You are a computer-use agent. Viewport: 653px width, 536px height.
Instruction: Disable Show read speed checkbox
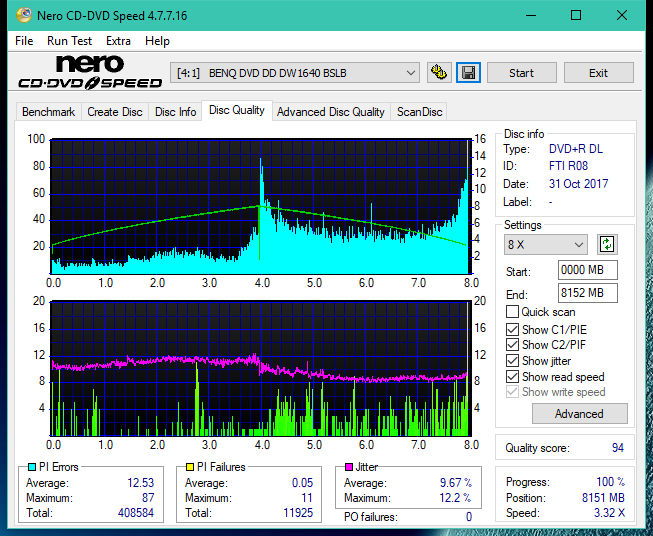pyautogui.click(x=512, y=376)
